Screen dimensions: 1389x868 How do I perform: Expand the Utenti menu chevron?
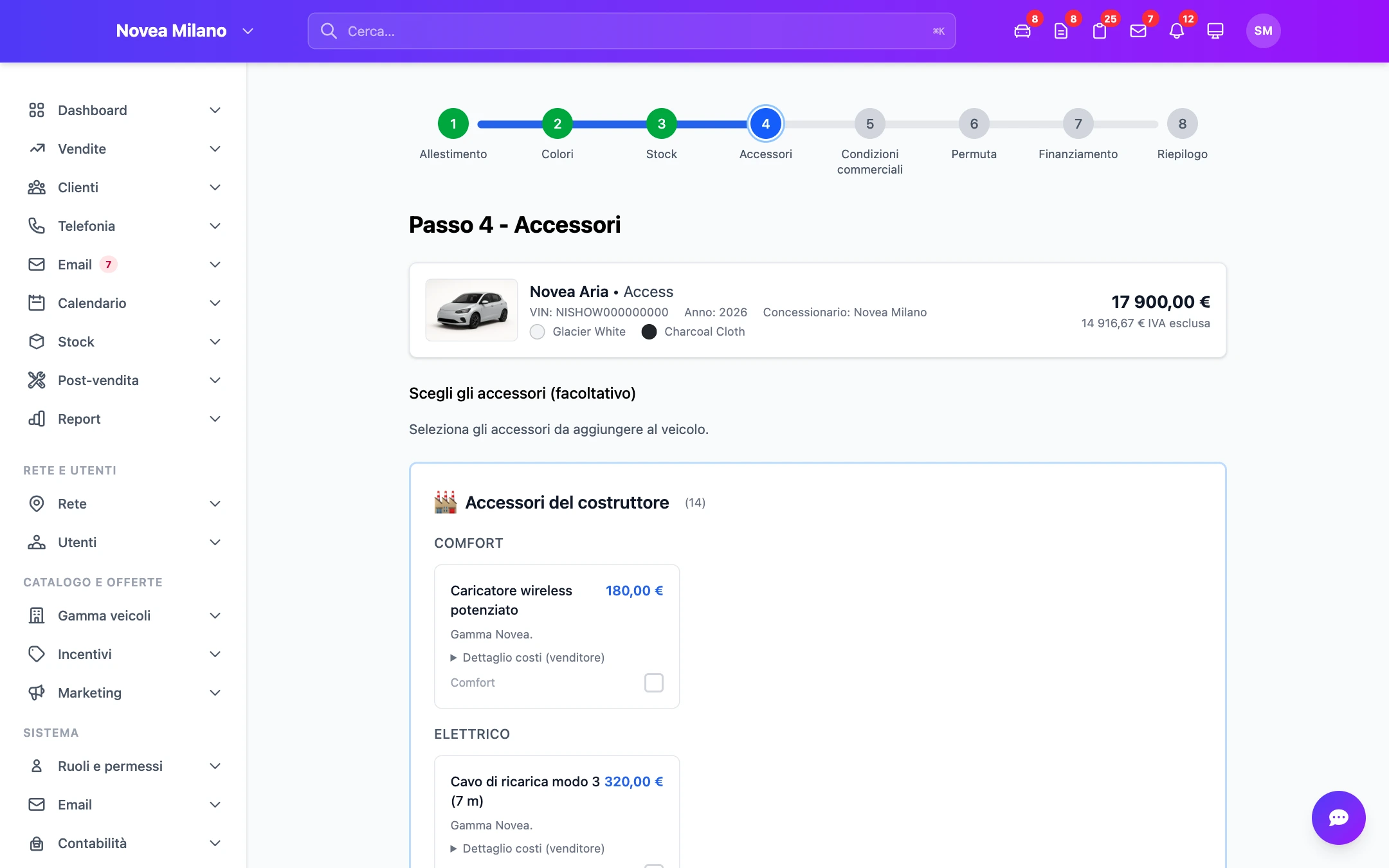pyautogui.click(x=215, y=542)
